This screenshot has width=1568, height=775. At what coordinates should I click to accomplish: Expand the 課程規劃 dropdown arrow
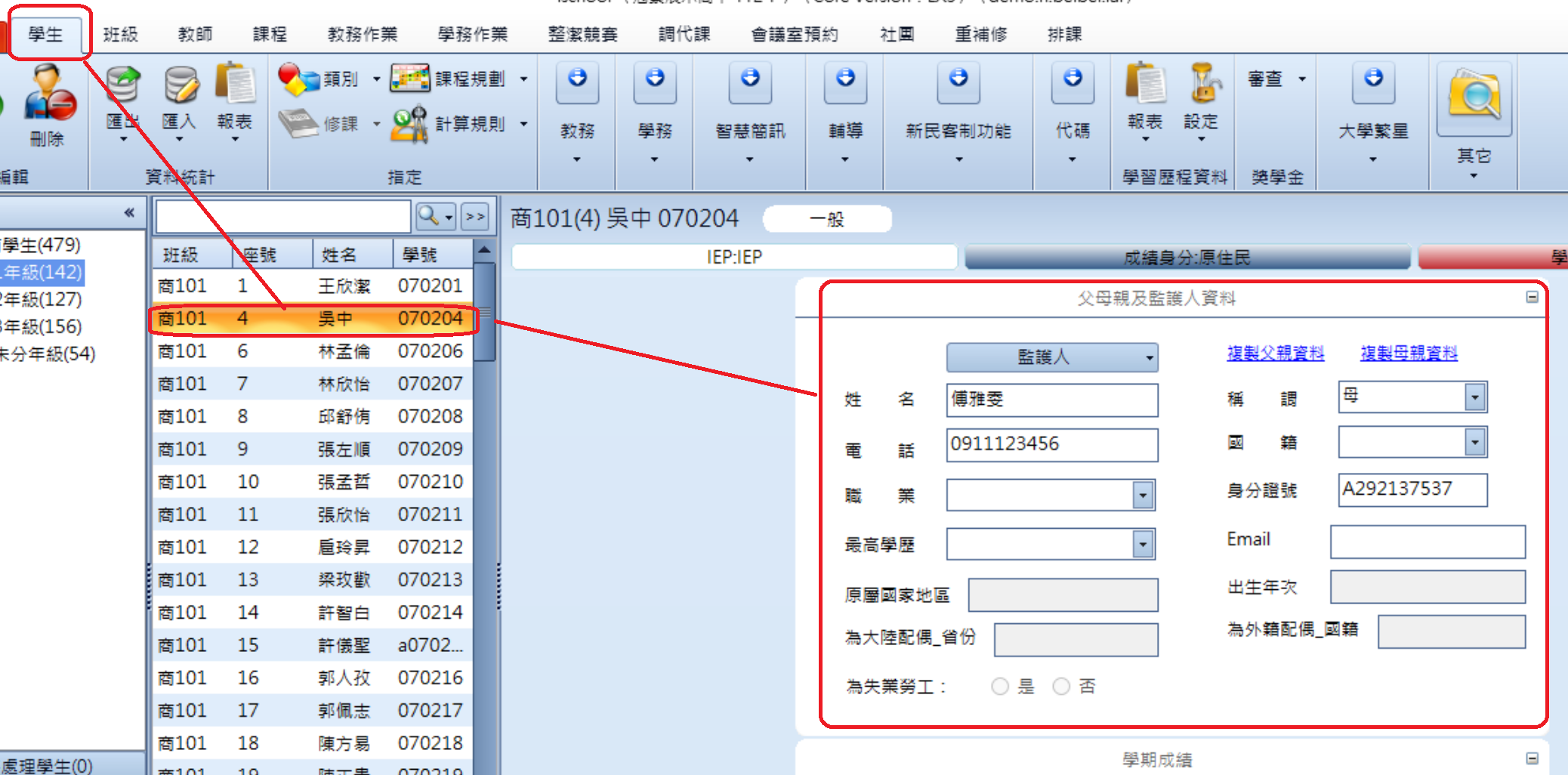pos(523,79)
